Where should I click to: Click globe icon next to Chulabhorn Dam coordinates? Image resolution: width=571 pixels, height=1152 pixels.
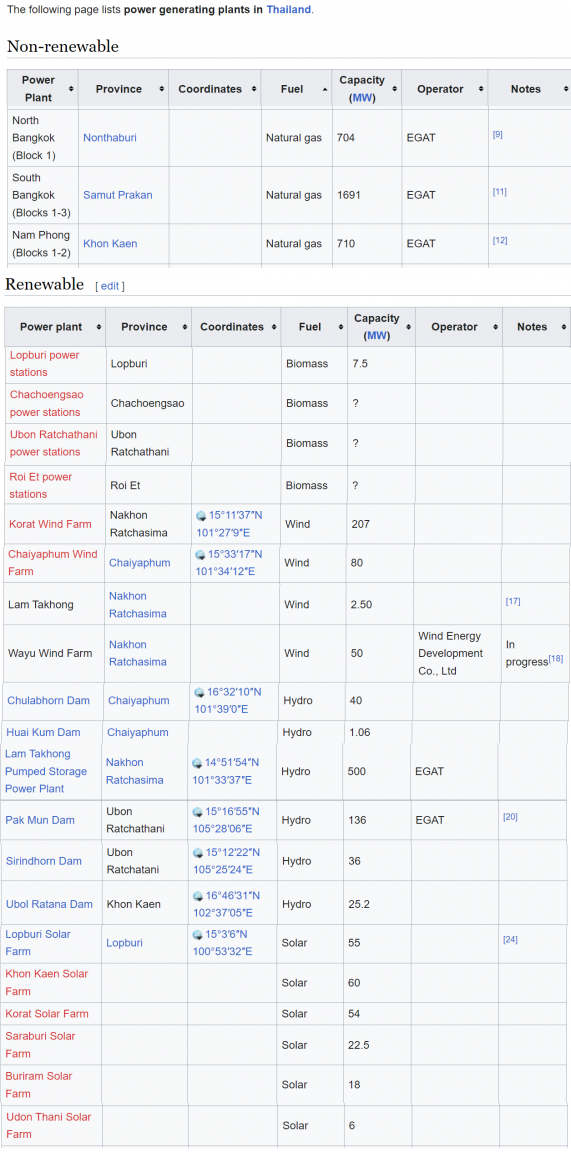coord(198,692)
